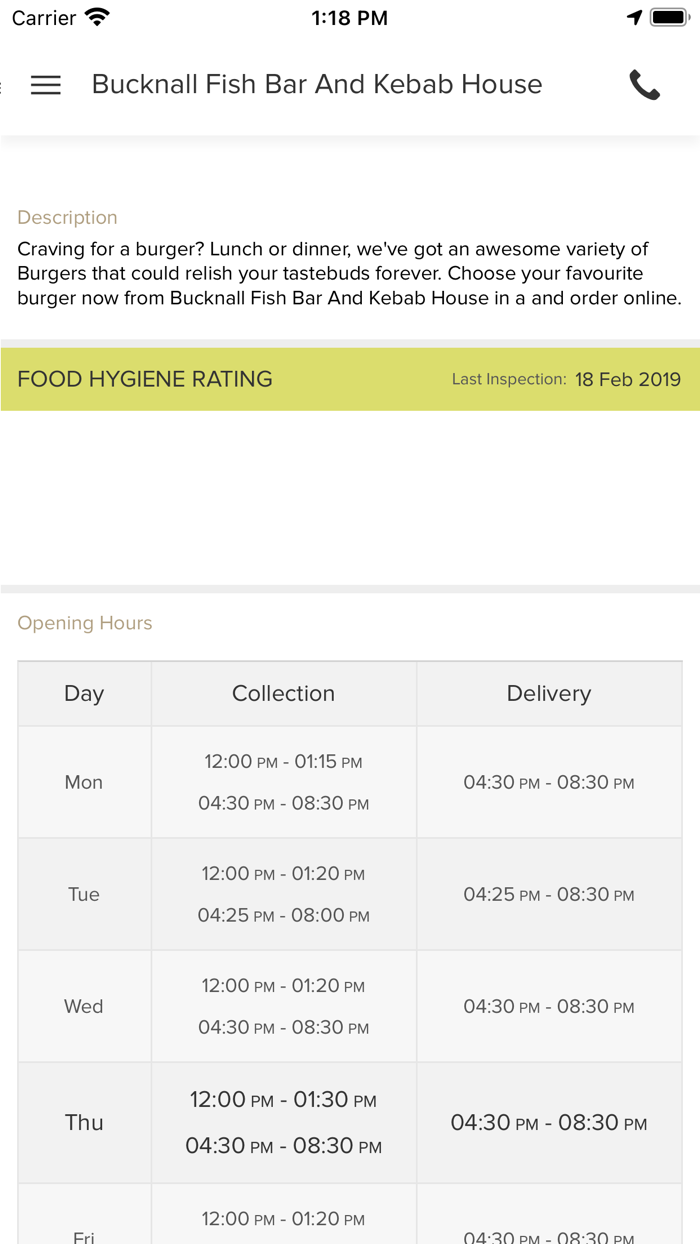Tap the location arrow in the status bar

(634, 16)
